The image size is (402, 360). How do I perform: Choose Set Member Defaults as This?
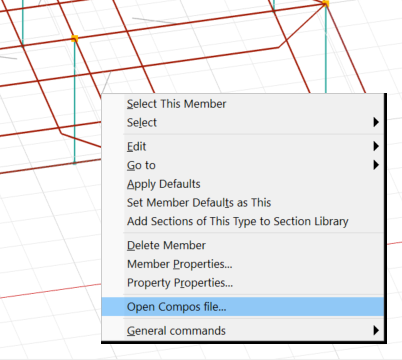point(243,203)
